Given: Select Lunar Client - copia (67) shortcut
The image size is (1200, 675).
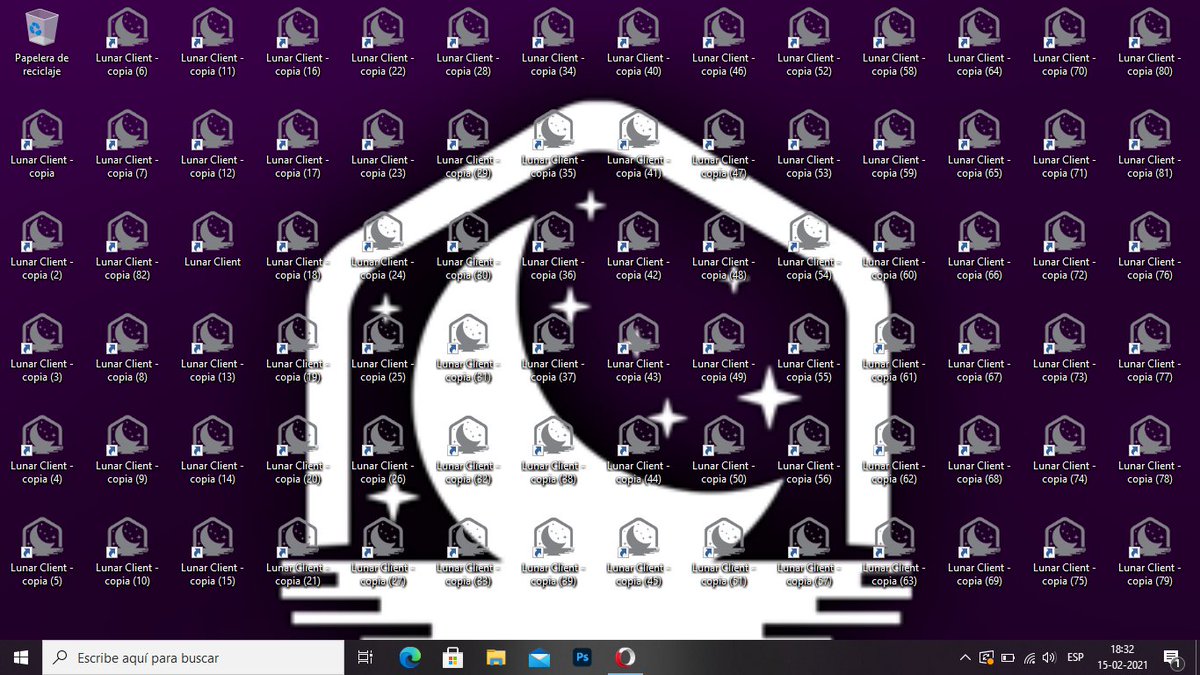Looking at the screenshot, I should pos(979,350).
